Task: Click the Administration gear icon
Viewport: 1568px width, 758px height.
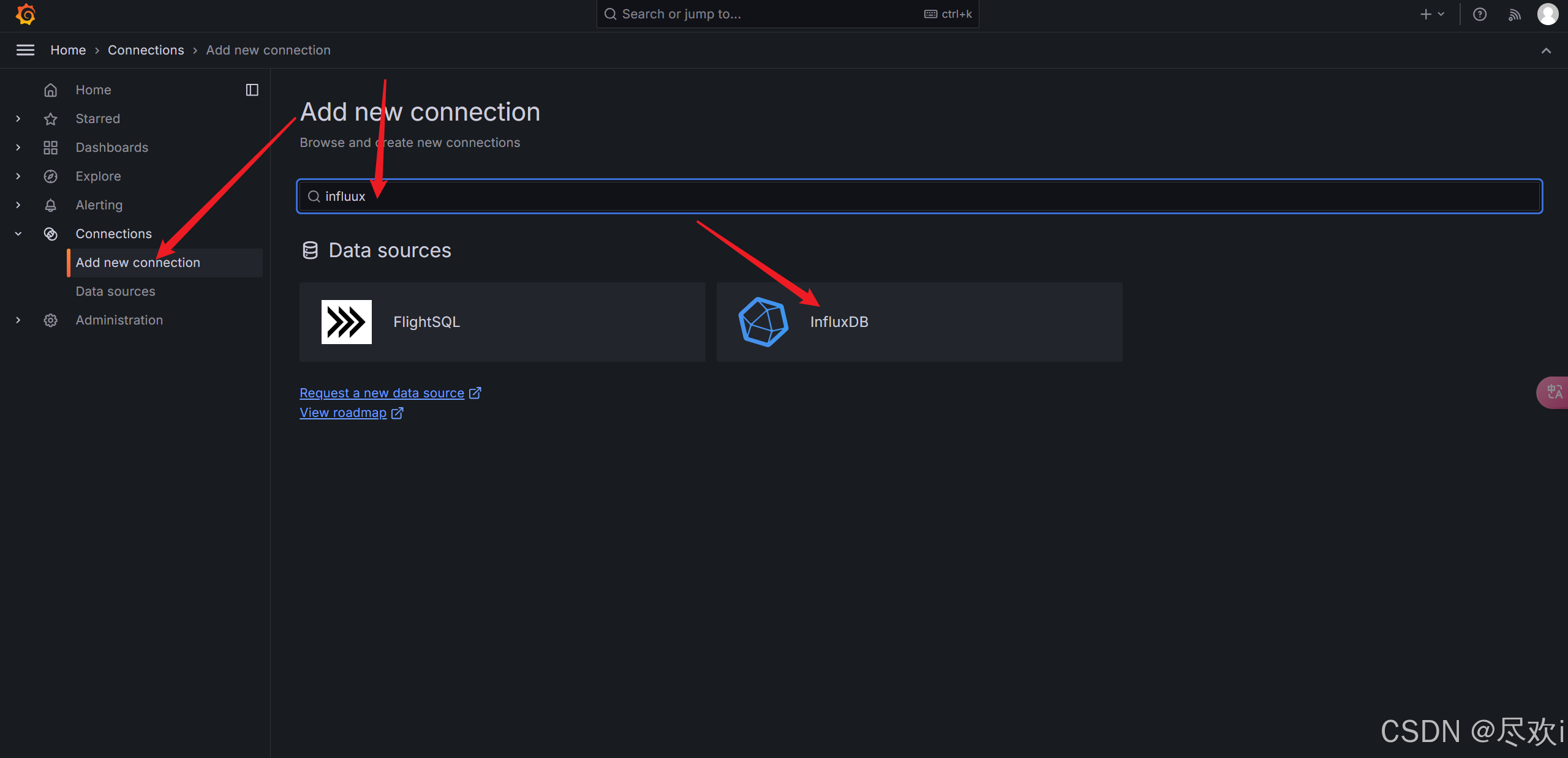Action: click(x=50, y=320)
